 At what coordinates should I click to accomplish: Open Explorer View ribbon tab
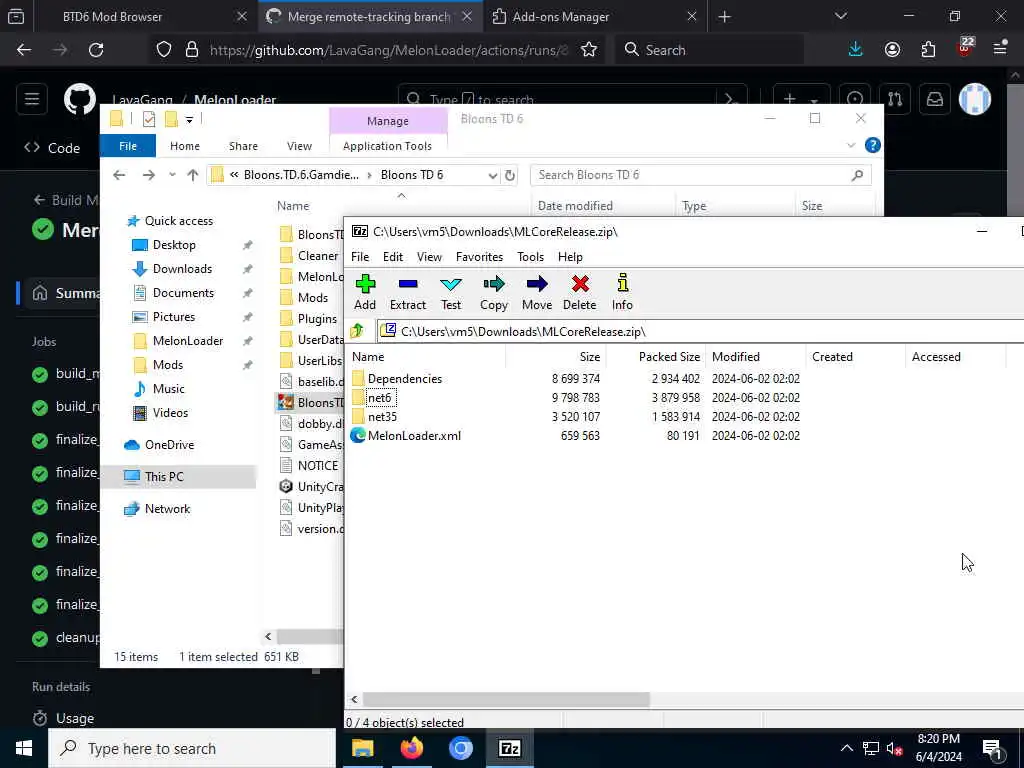pyautogui.click(x=299, y=146)
